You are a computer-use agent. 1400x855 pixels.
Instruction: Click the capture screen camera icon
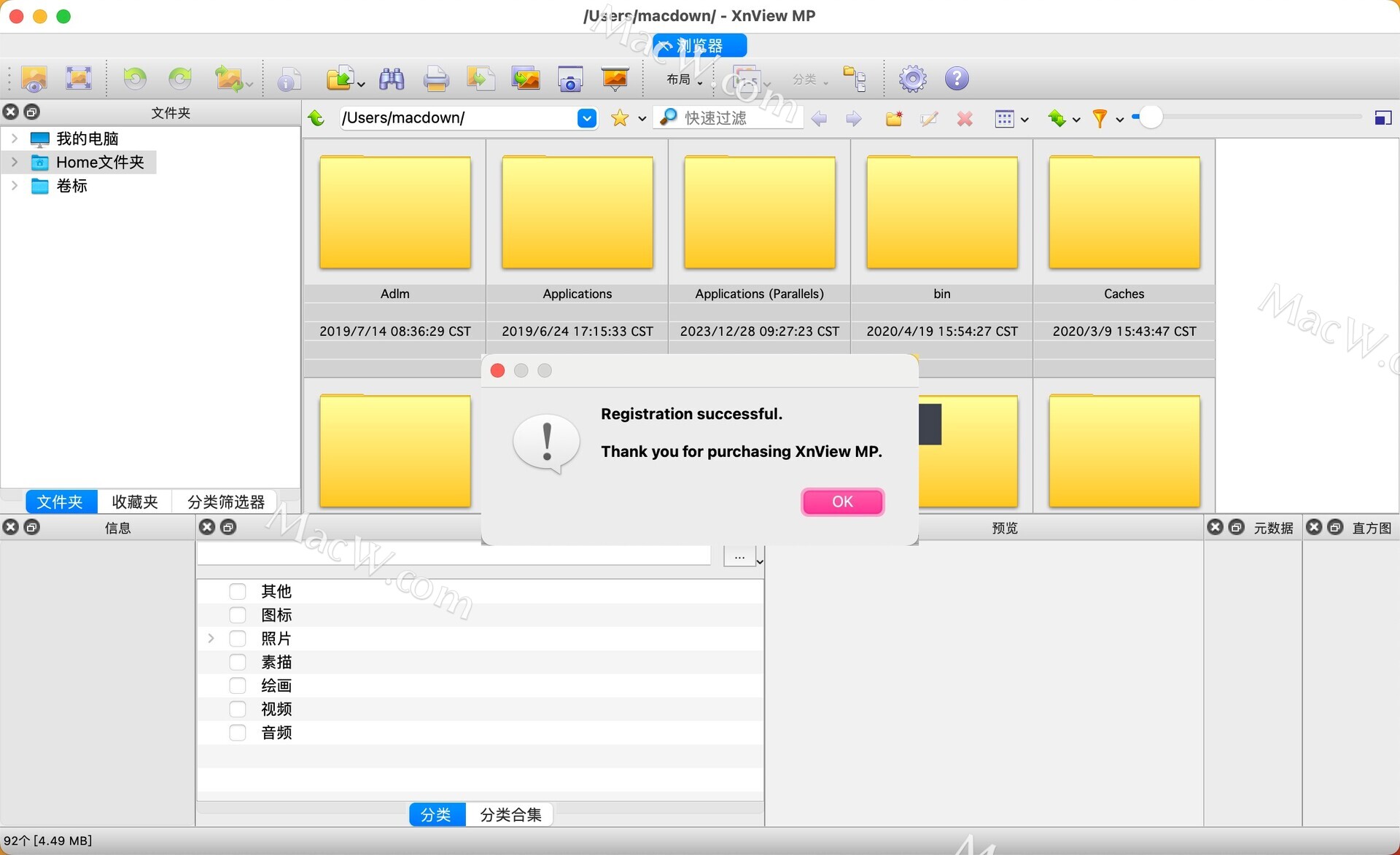tap(570, 79)
